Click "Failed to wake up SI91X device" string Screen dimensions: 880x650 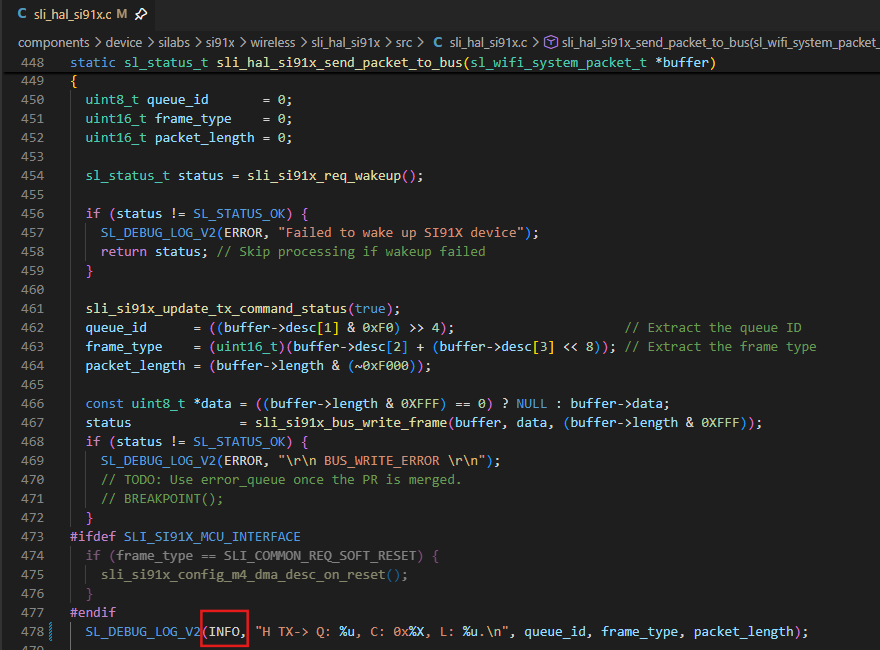(401, 232)
